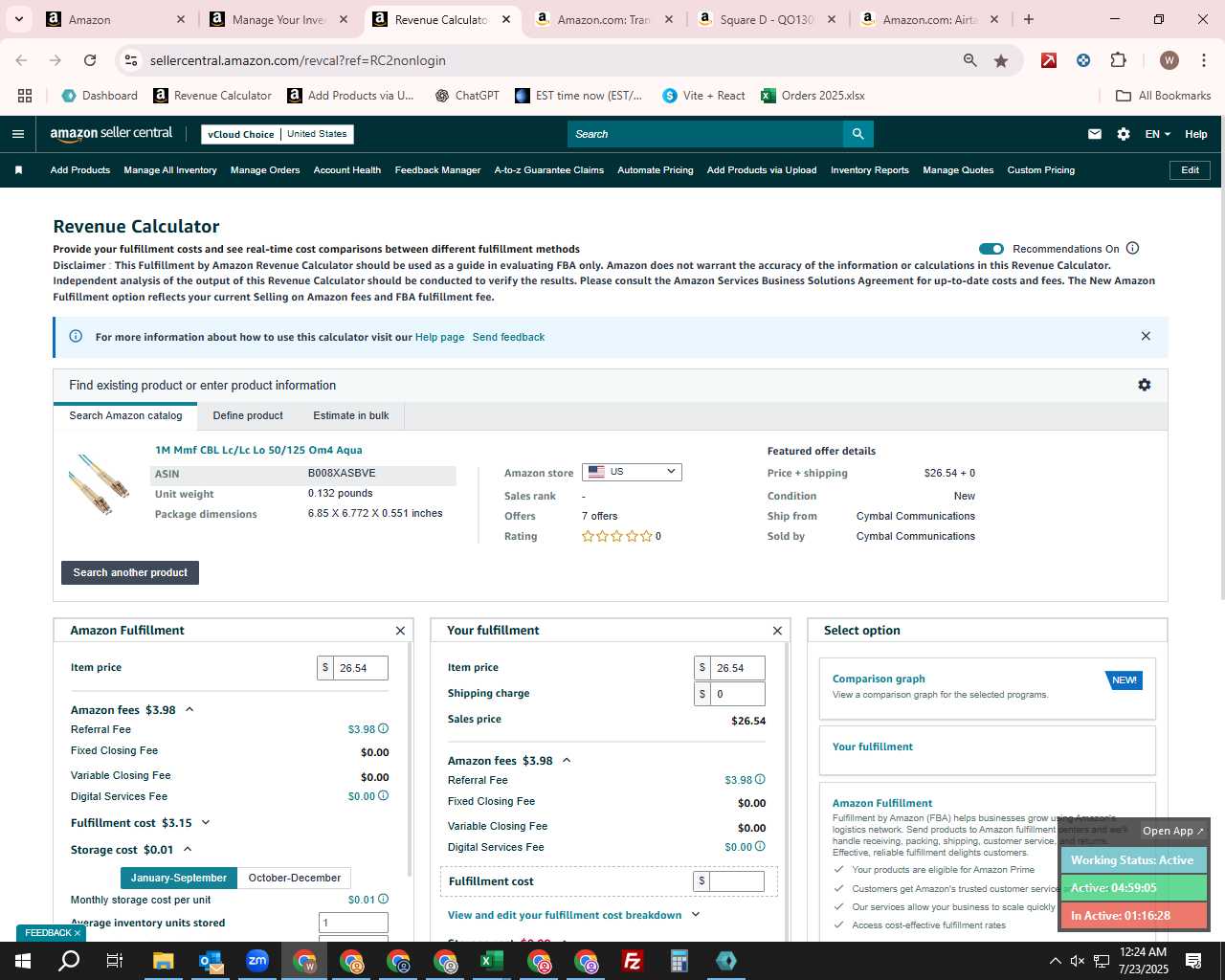Open the messages envelope icon
The height and width of the screenshot is (980, 1225).
(x=1095, y=134)
